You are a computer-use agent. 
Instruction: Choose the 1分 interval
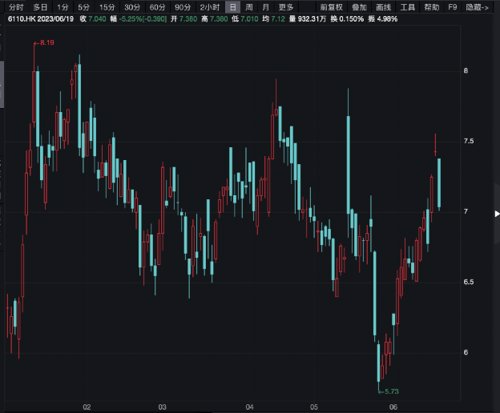tap(62, 7)
